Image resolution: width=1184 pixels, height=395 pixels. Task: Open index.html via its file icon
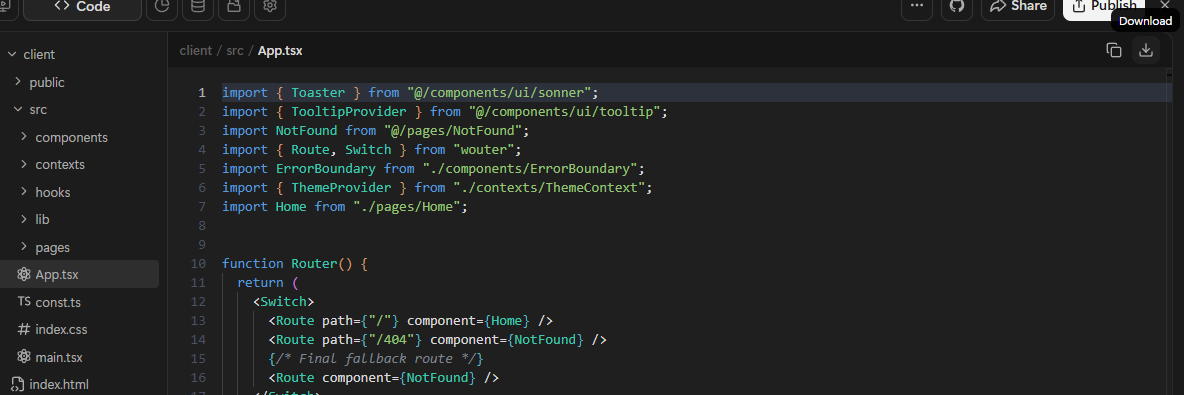[x=17, y=384]
